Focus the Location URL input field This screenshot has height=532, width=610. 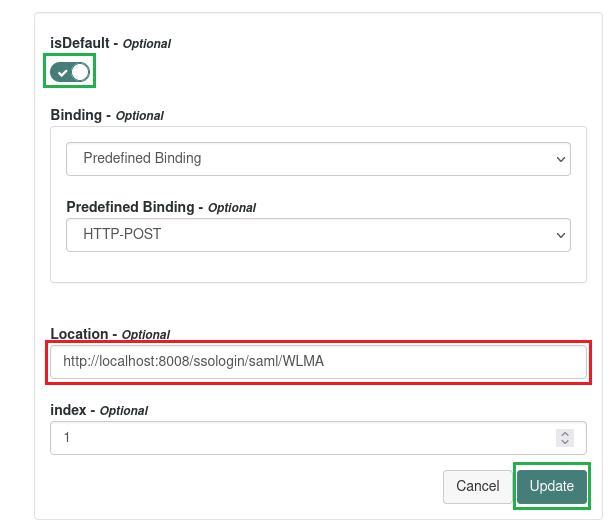click(x=318, y=362)
